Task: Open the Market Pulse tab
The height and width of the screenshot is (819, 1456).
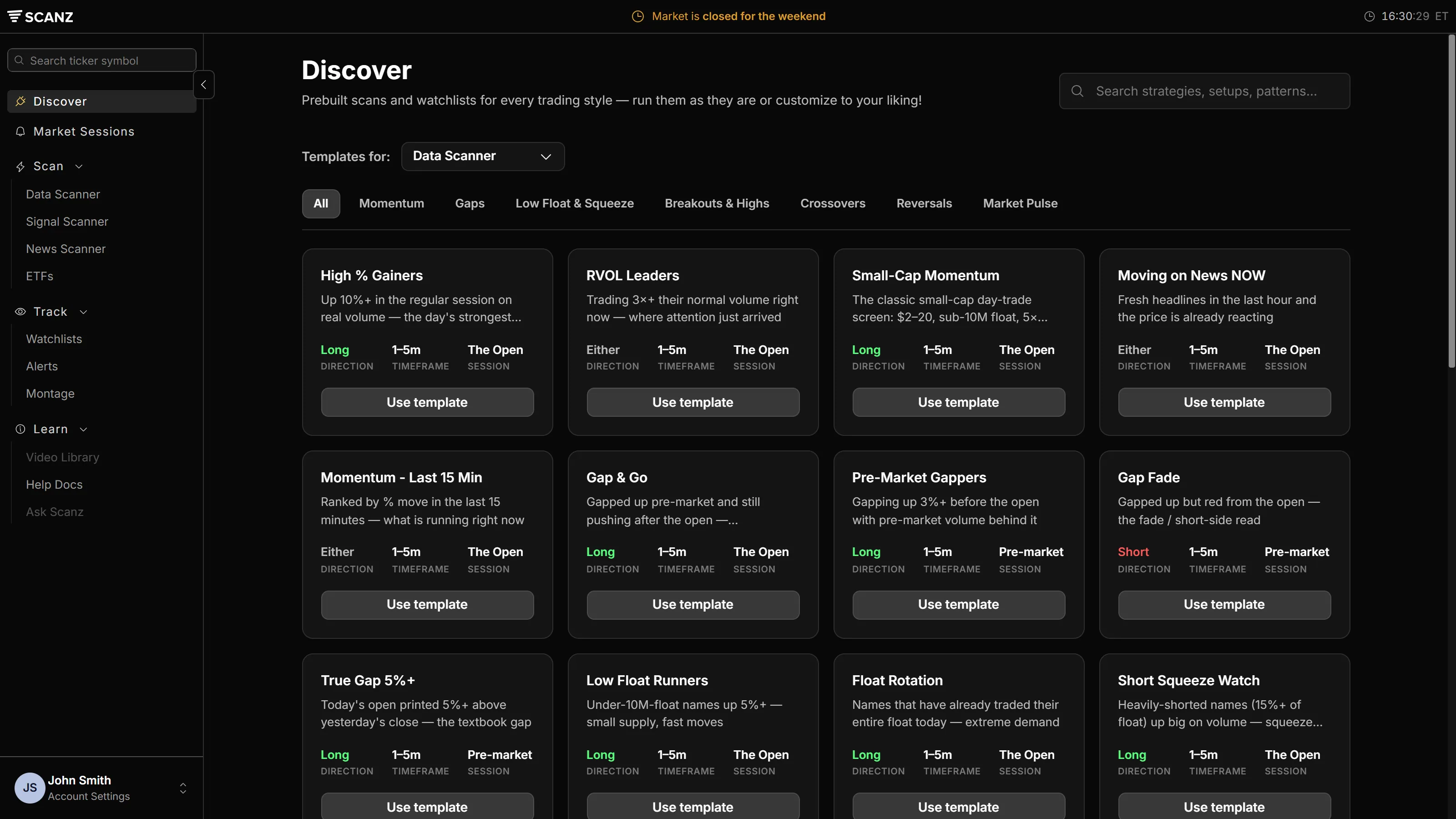Action: 1020,203
